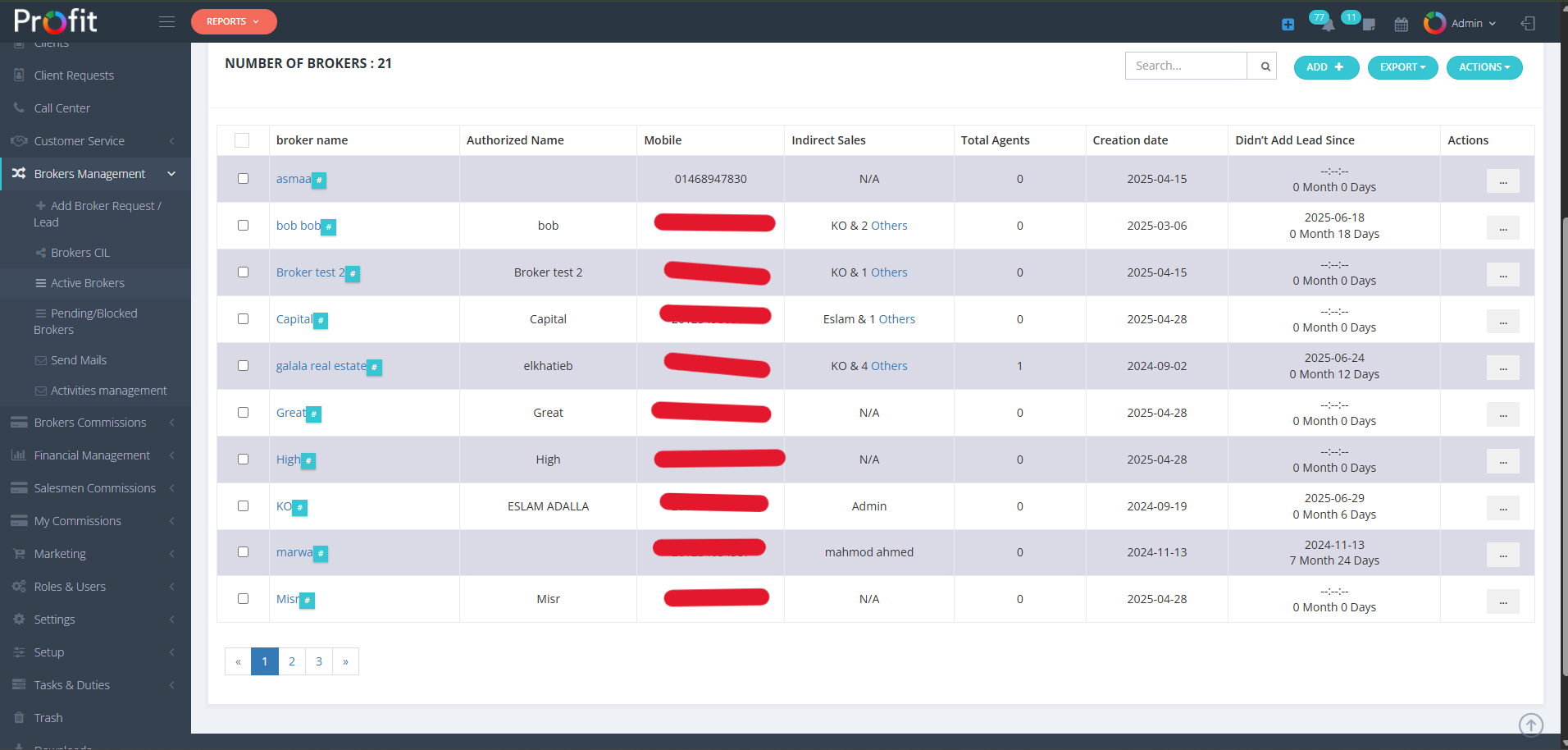Viewport: 1568px width, 750px height.
Task: Open the calendar icon in the header
Action: [x=1401, y=24]
